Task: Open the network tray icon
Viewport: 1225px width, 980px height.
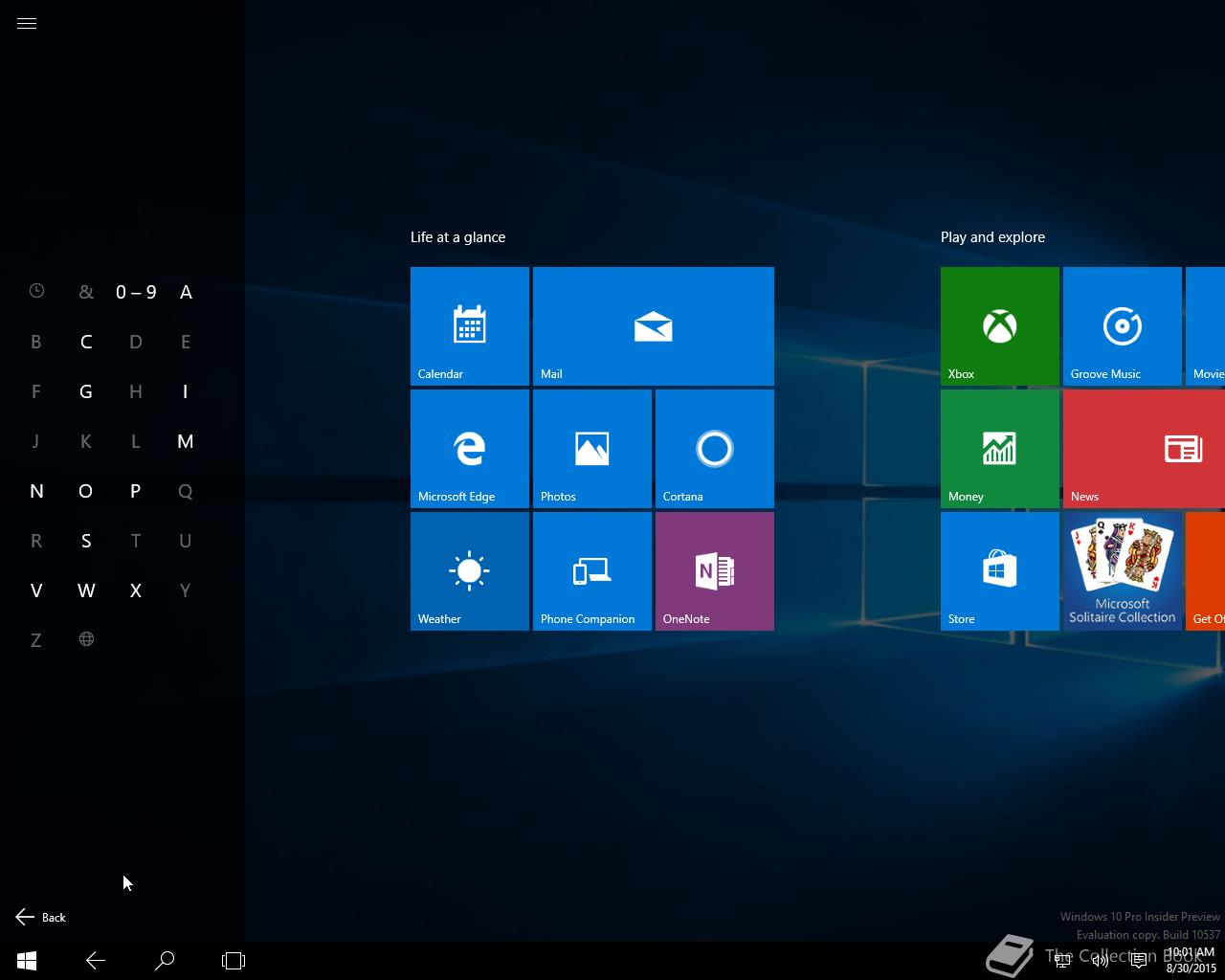Action: 1062,961
